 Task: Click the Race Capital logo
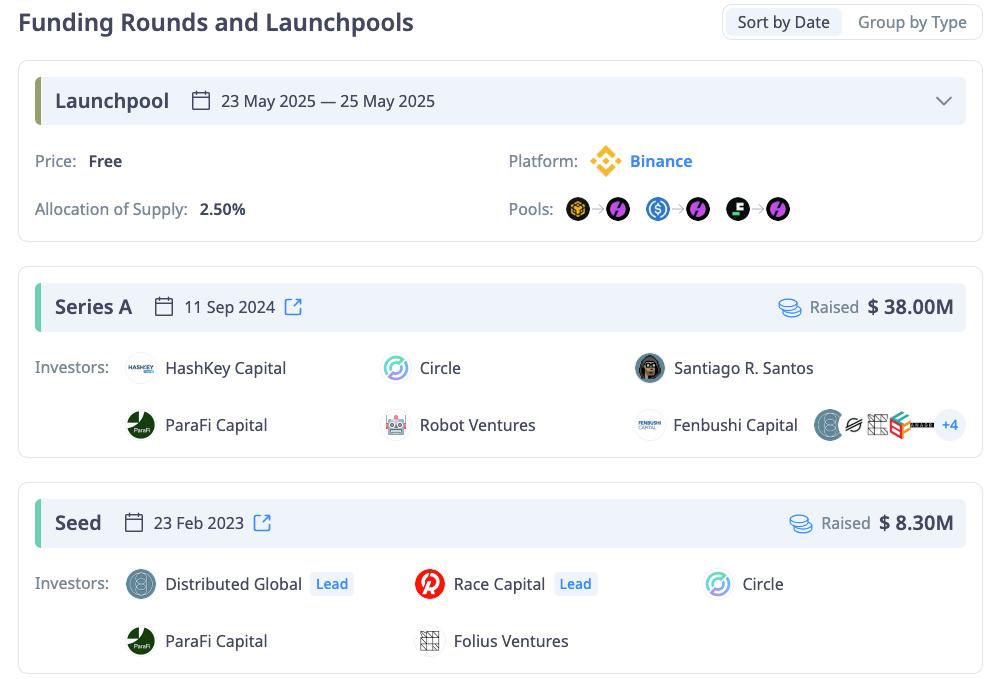(430, 584)
